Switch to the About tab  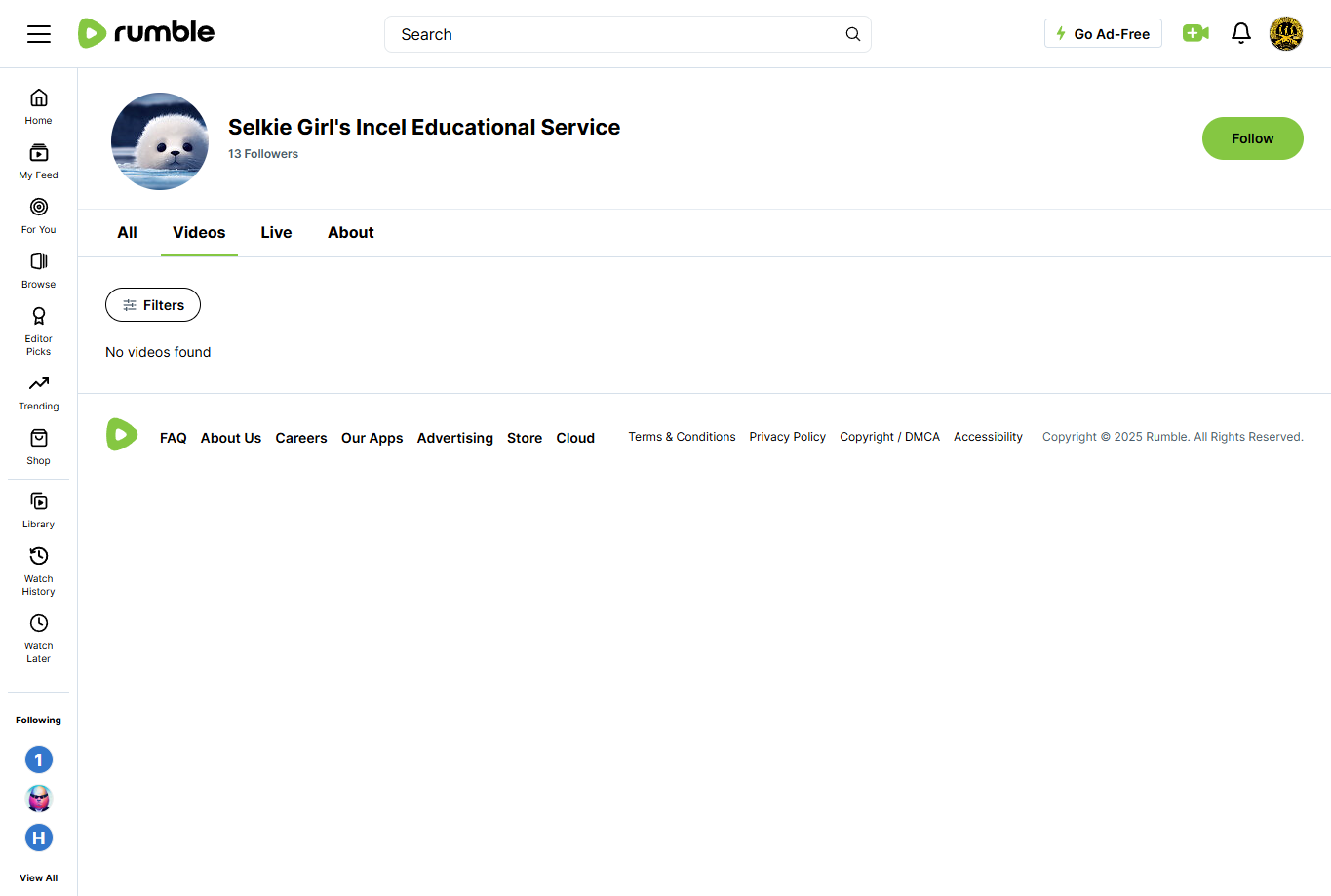click(350, 233)
